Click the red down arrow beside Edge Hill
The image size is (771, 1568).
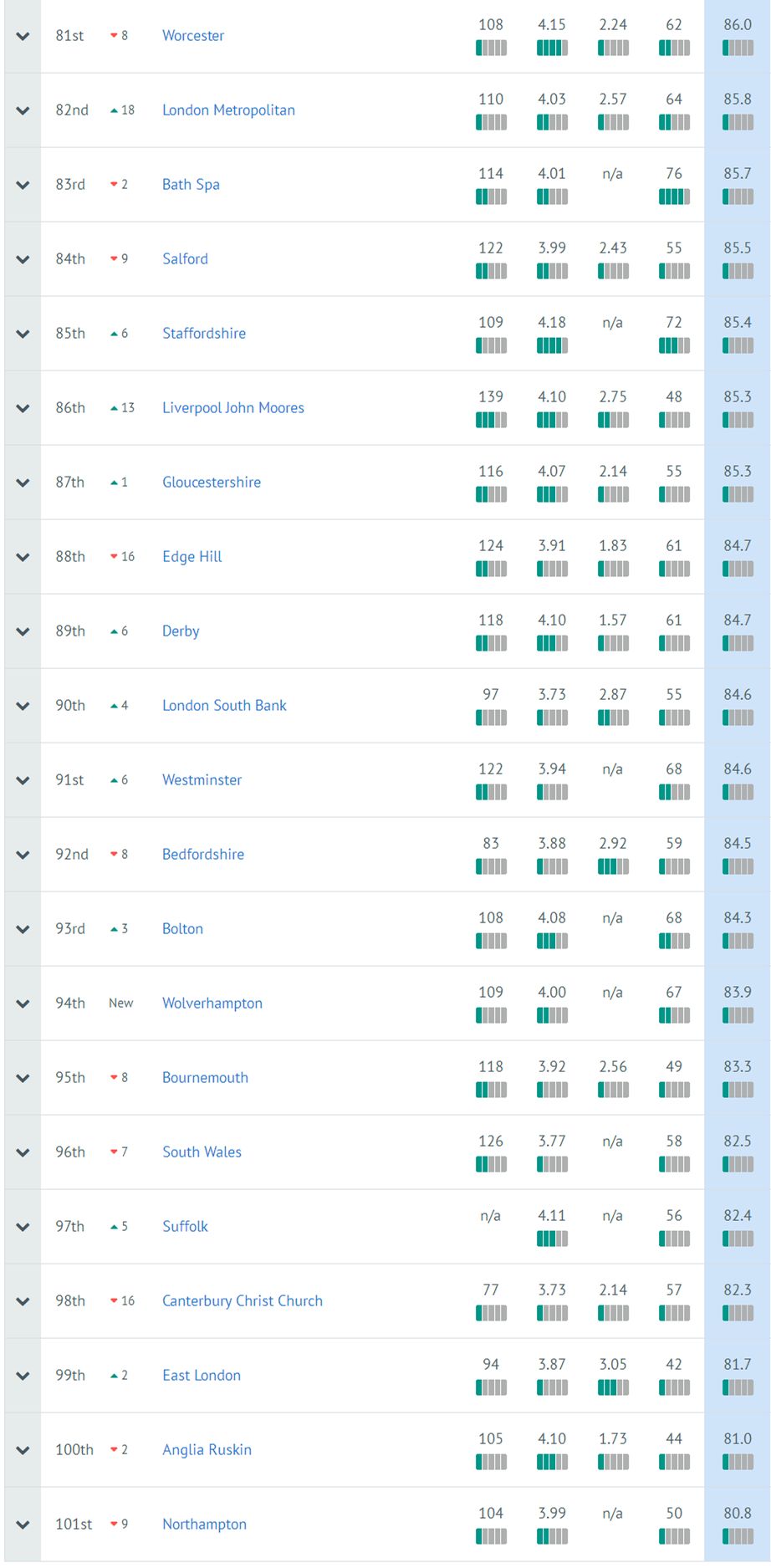point(114,557)
